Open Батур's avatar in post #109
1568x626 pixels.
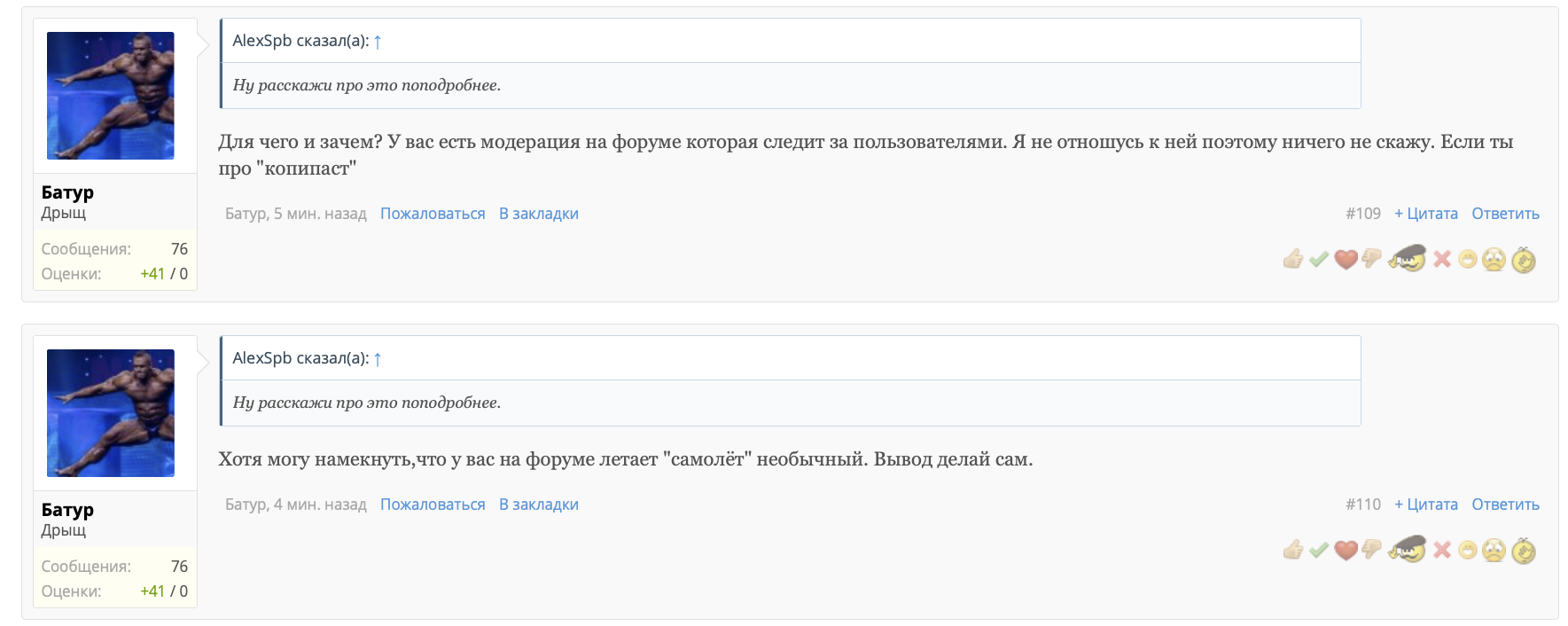click(111, 96)
